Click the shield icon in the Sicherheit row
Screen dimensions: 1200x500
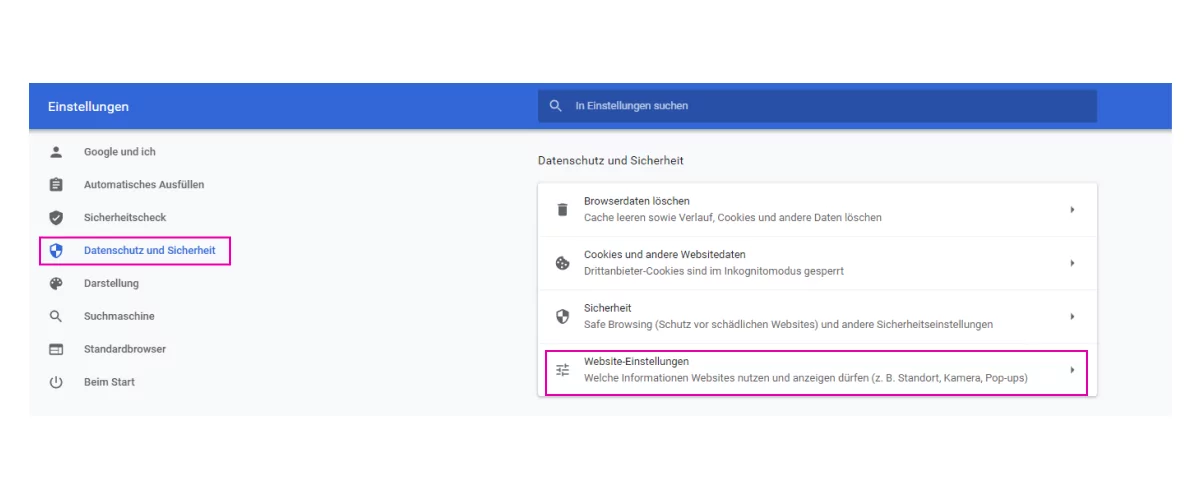[563, 317]
